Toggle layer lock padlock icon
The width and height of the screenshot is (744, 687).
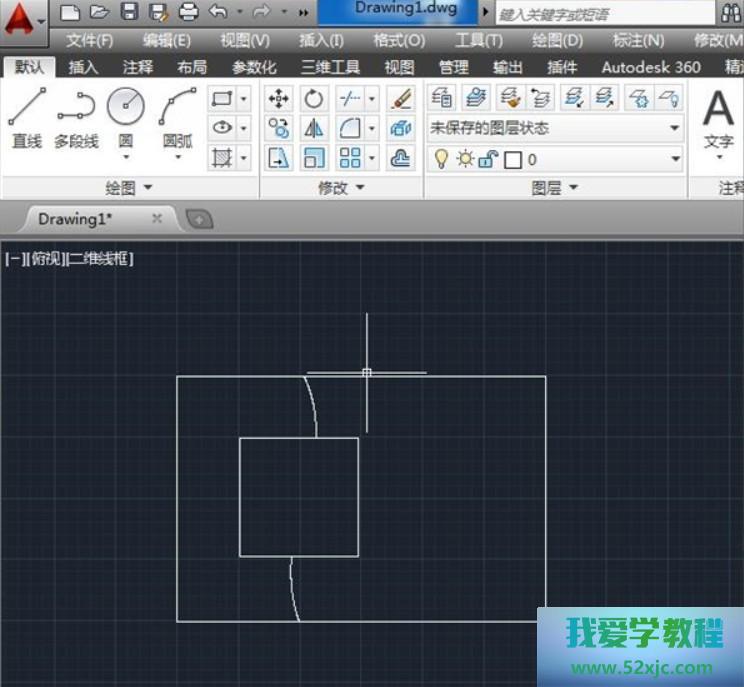coord(488,159)
